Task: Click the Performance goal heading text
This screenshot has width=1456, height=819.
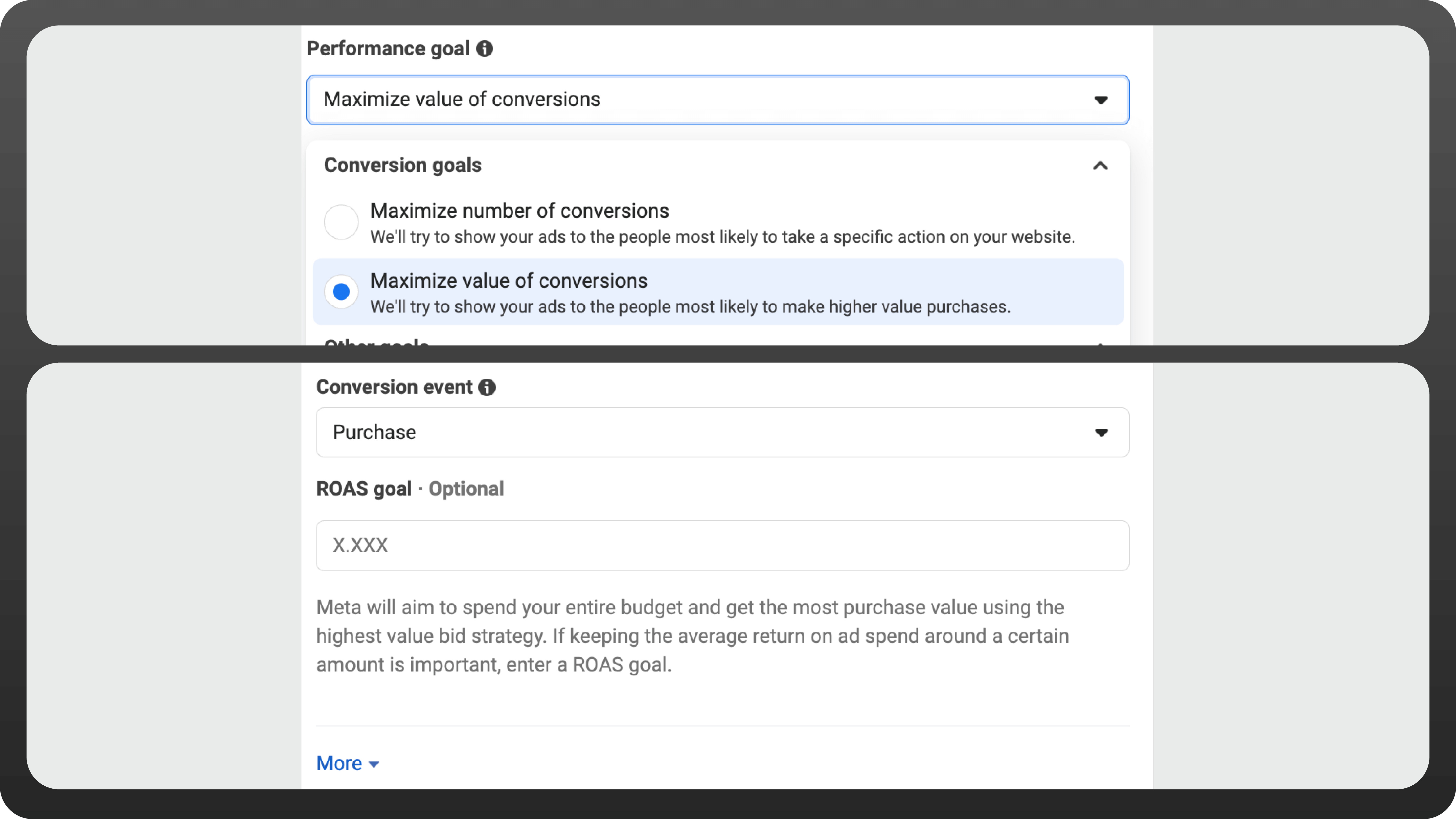Action: pos(388,49)
